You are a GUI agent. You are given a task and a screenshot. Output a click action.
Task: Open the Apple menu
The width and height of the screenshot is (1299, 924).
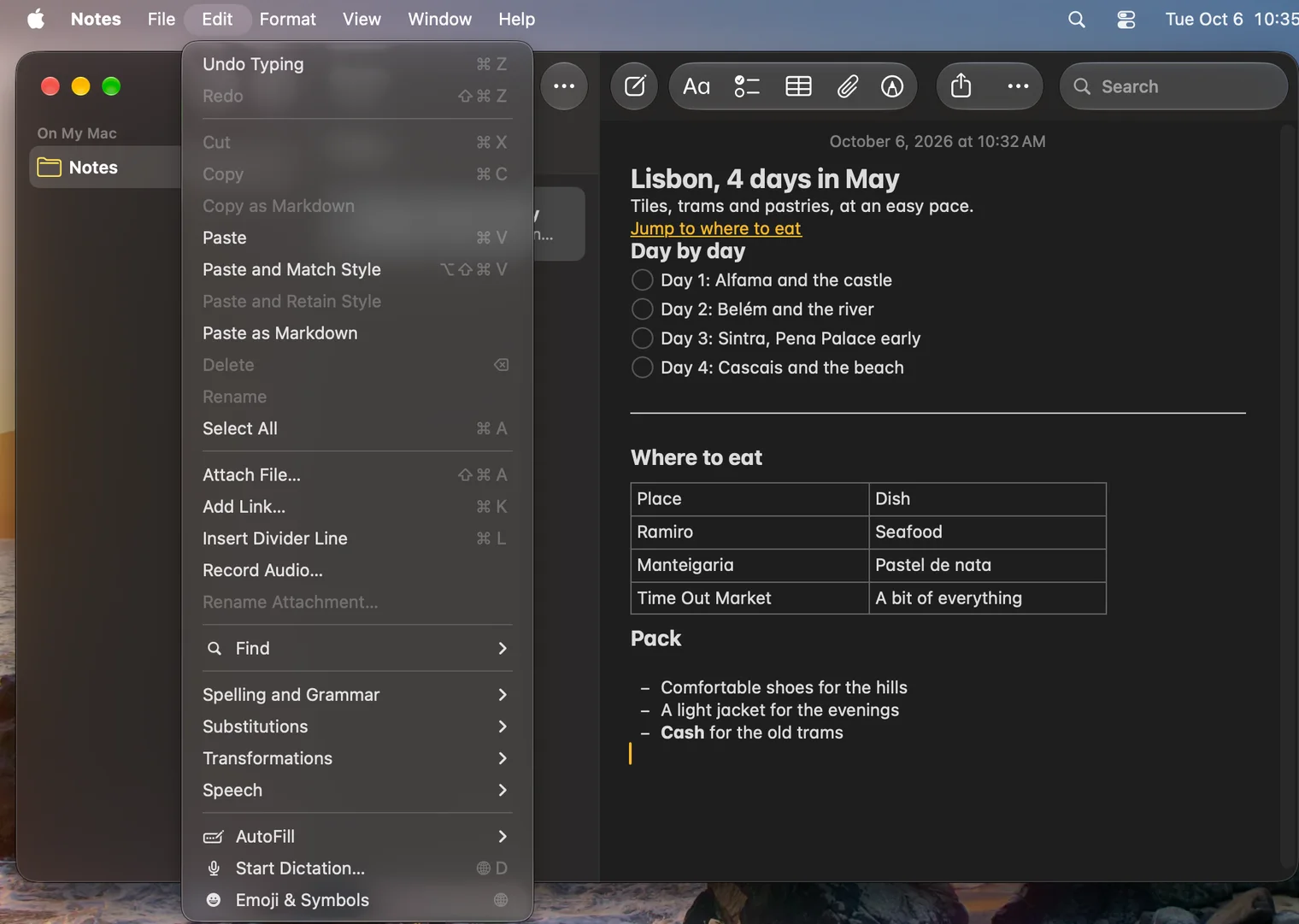pyautogui.click(x=36, y=19)
